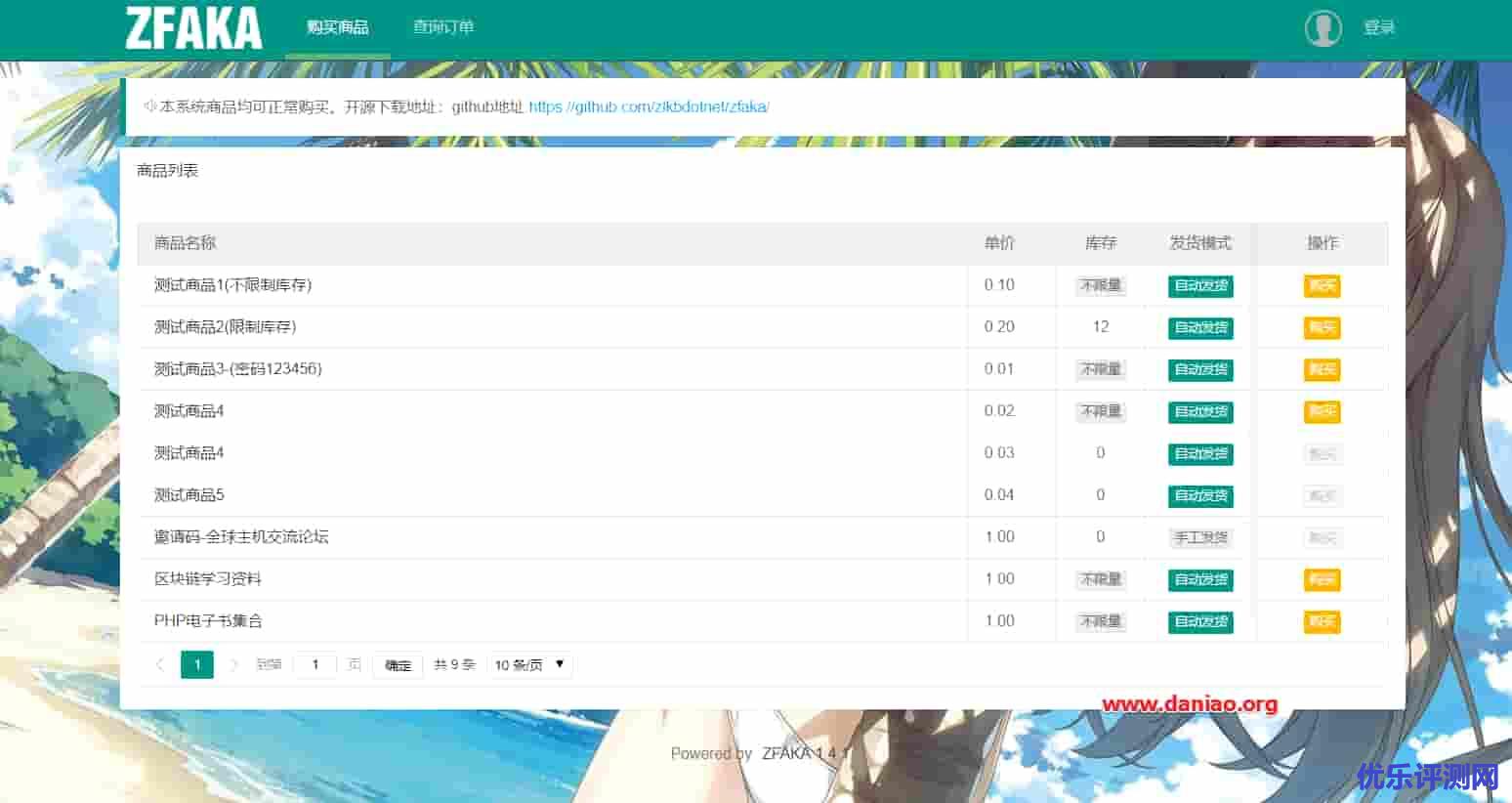Click the announcement speaker icon
This screenshot has width=1512, height=803.
click(149, 106)
